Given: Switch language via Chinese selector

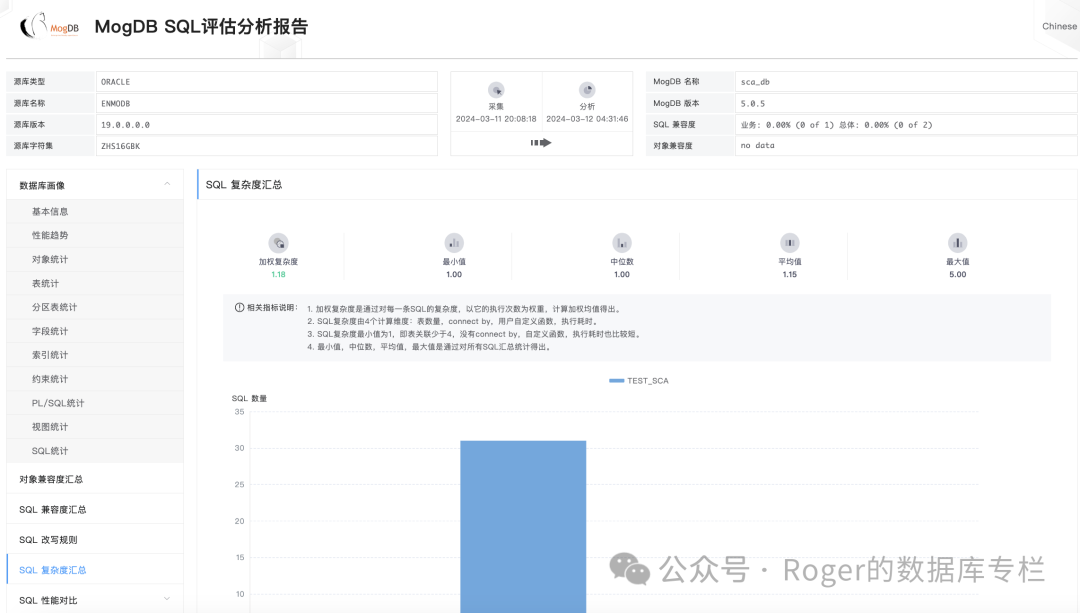Looking at the screenshot, I should pos(1059,26).
